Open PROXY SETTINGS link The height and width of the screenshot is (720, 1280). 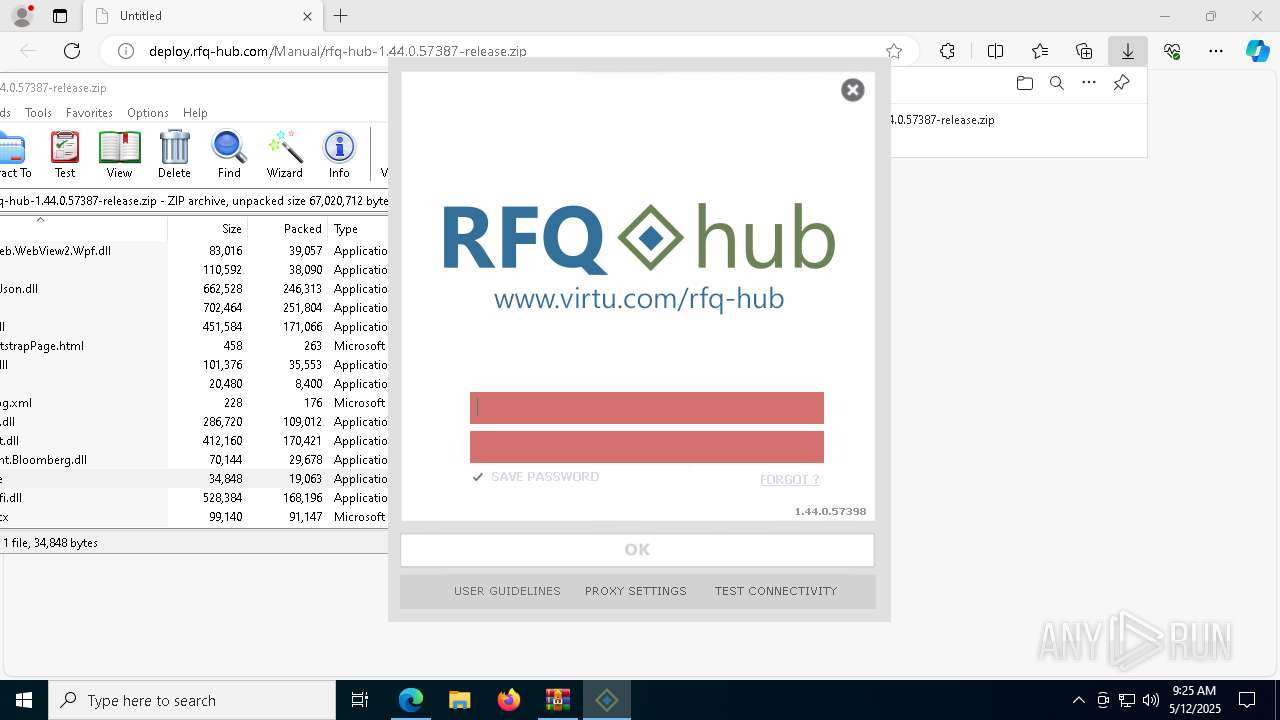[x=636, y=591]
